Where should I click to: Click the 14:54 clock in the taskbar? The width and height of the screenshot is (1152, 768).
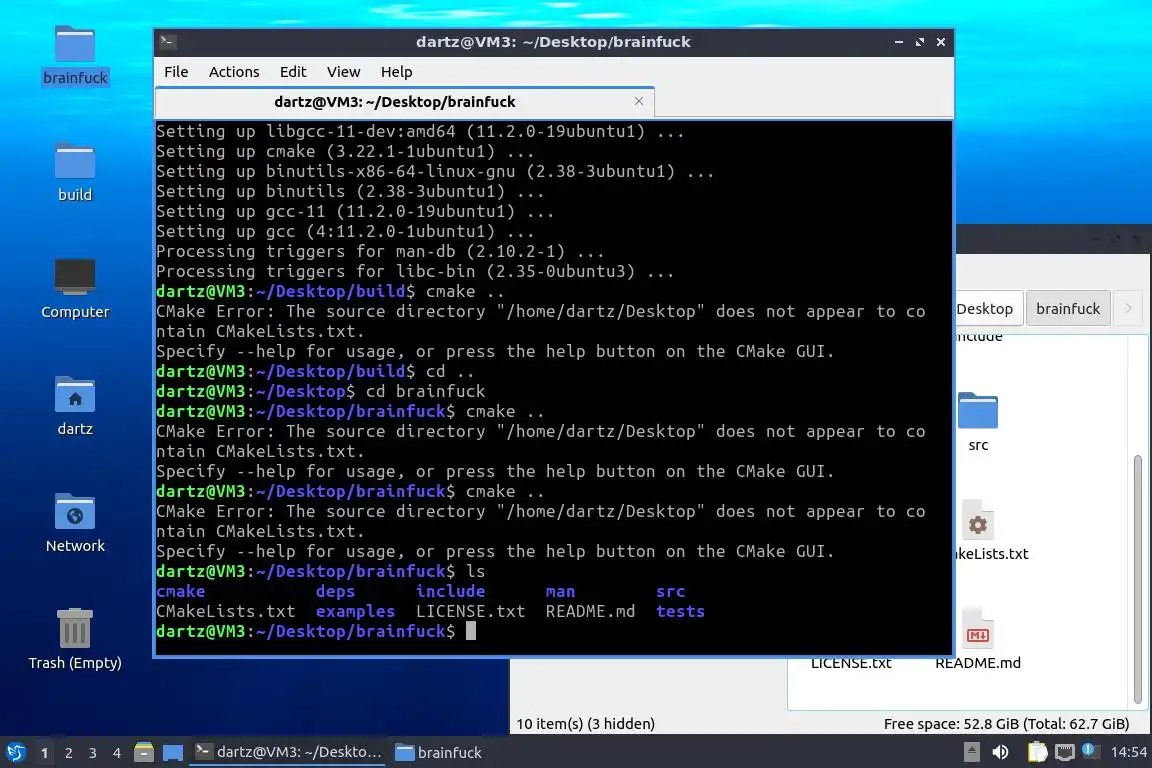coord(1128,752)
